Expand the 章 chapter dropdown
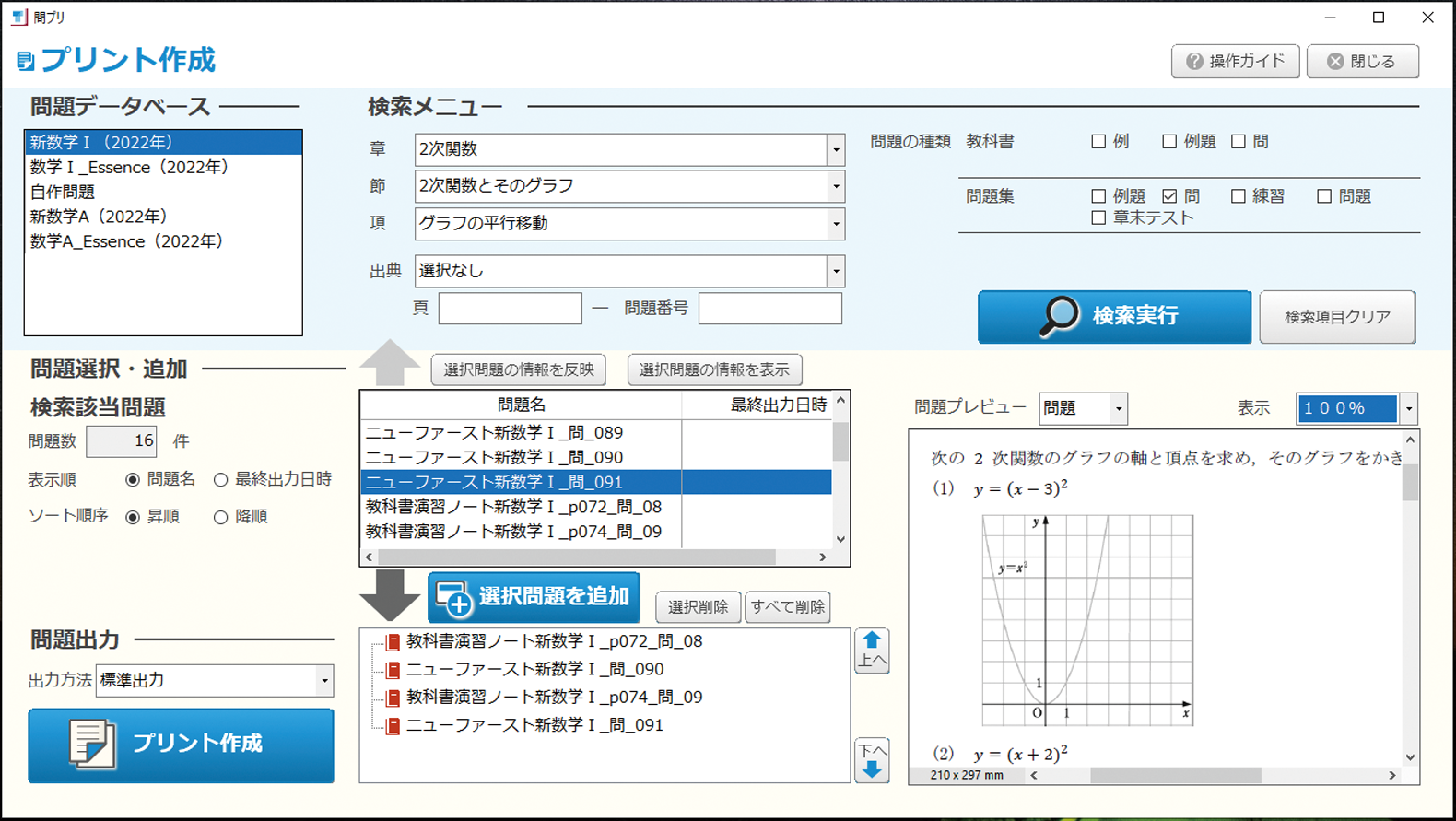This screenshot has height=821, width=1456. coord(836,149)
